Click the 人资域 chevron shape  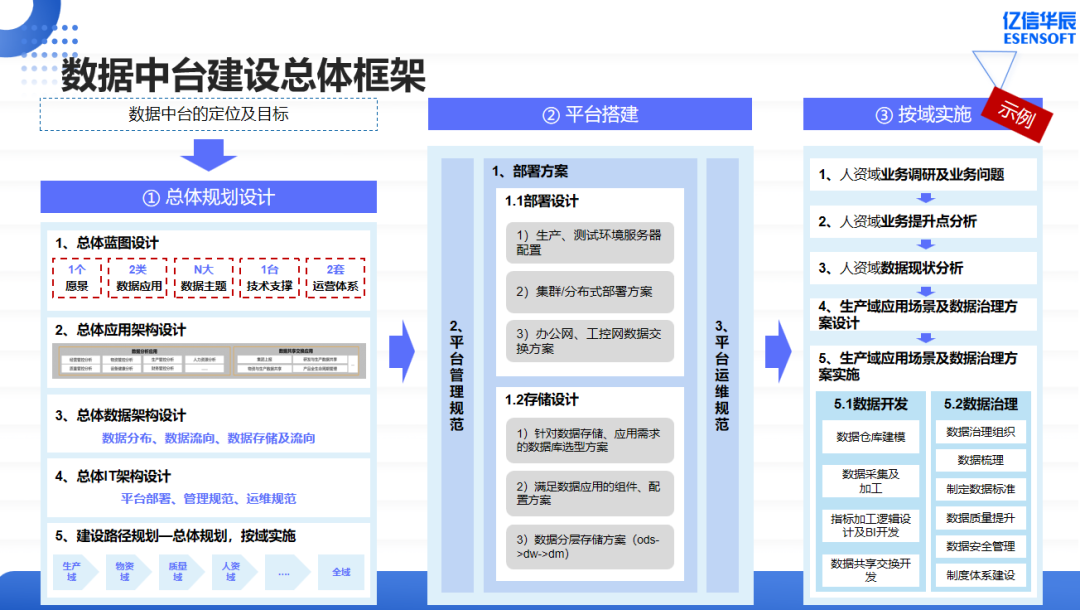click(233, 571)
